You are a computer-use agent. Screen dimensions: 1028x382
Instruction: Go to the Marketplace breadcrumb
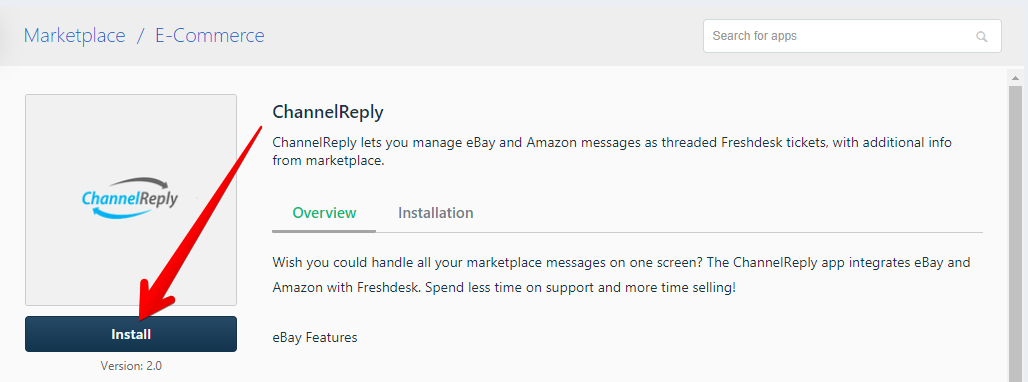click(x=74, y=35)
